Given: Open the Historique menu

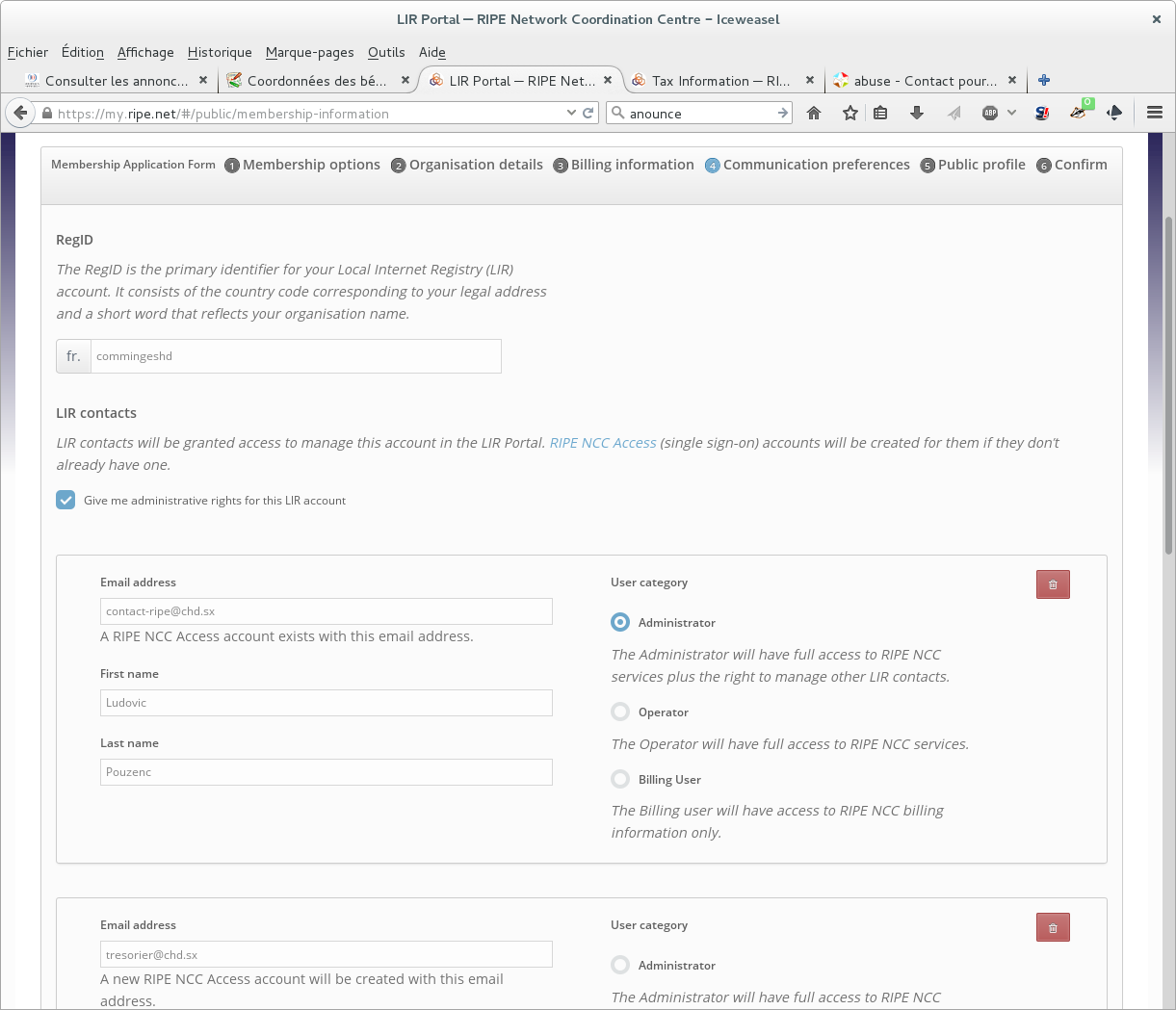Looking at the screenshot, I should point(220,52).
